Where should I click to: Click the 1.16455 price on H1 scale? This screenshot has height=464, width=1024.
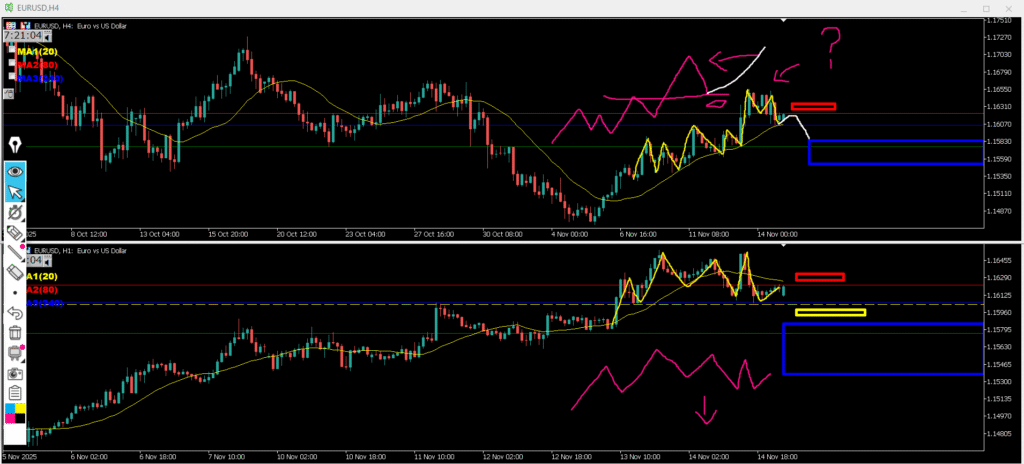coord(1000,260)
